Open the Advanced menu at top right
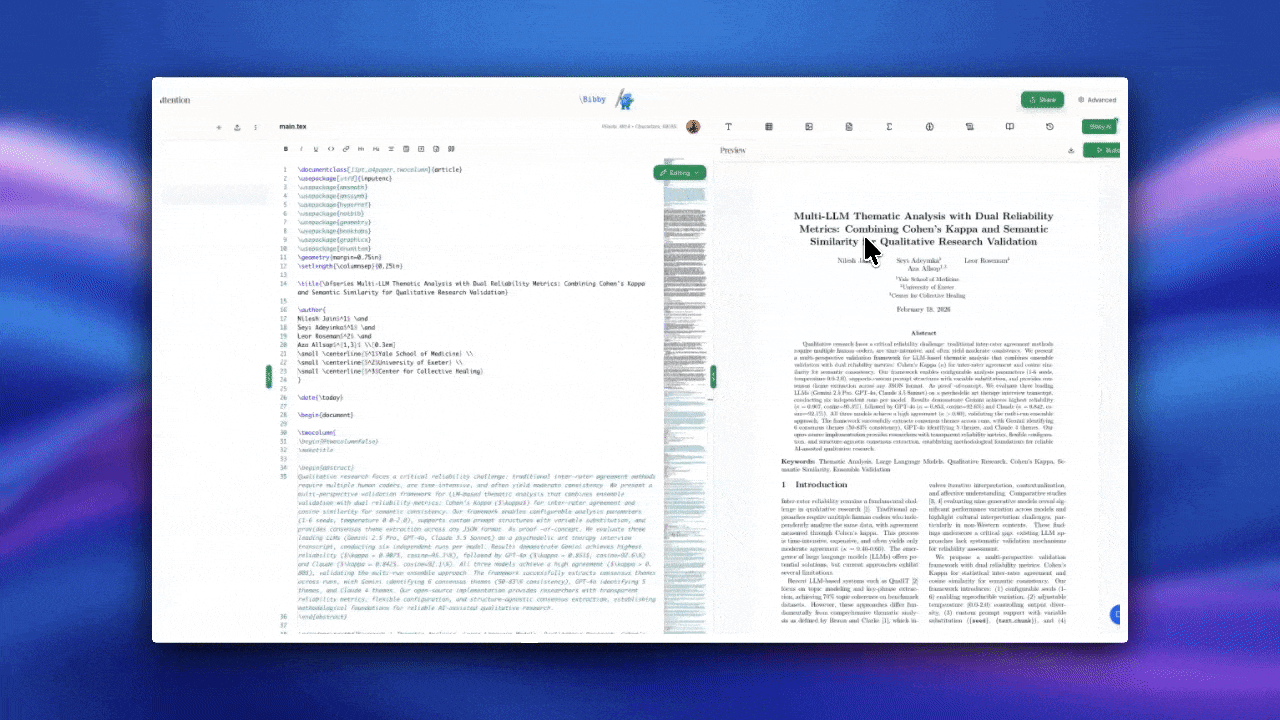 tap(1098, 100)
